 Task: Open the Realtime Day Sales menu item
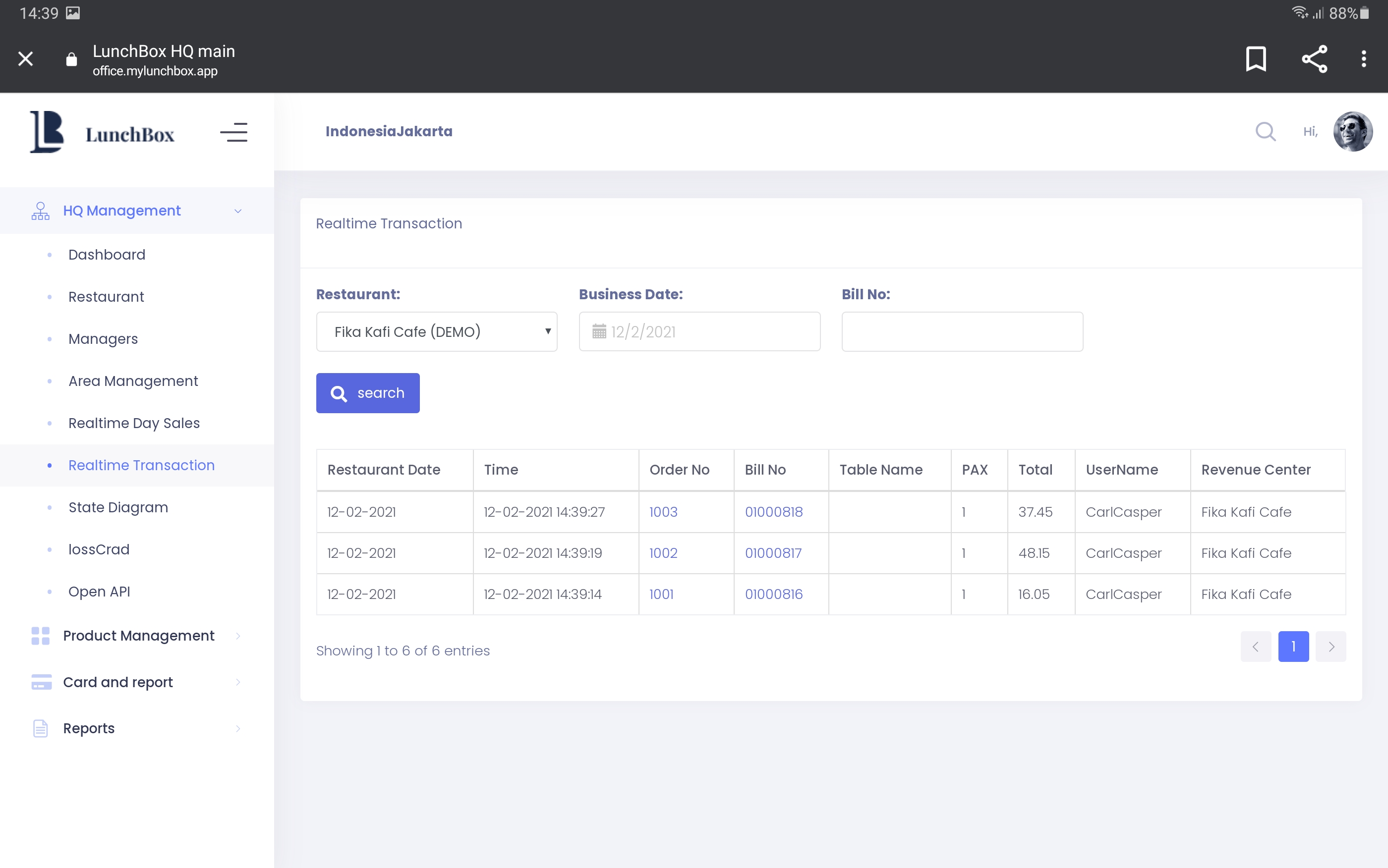pos(134,423)
